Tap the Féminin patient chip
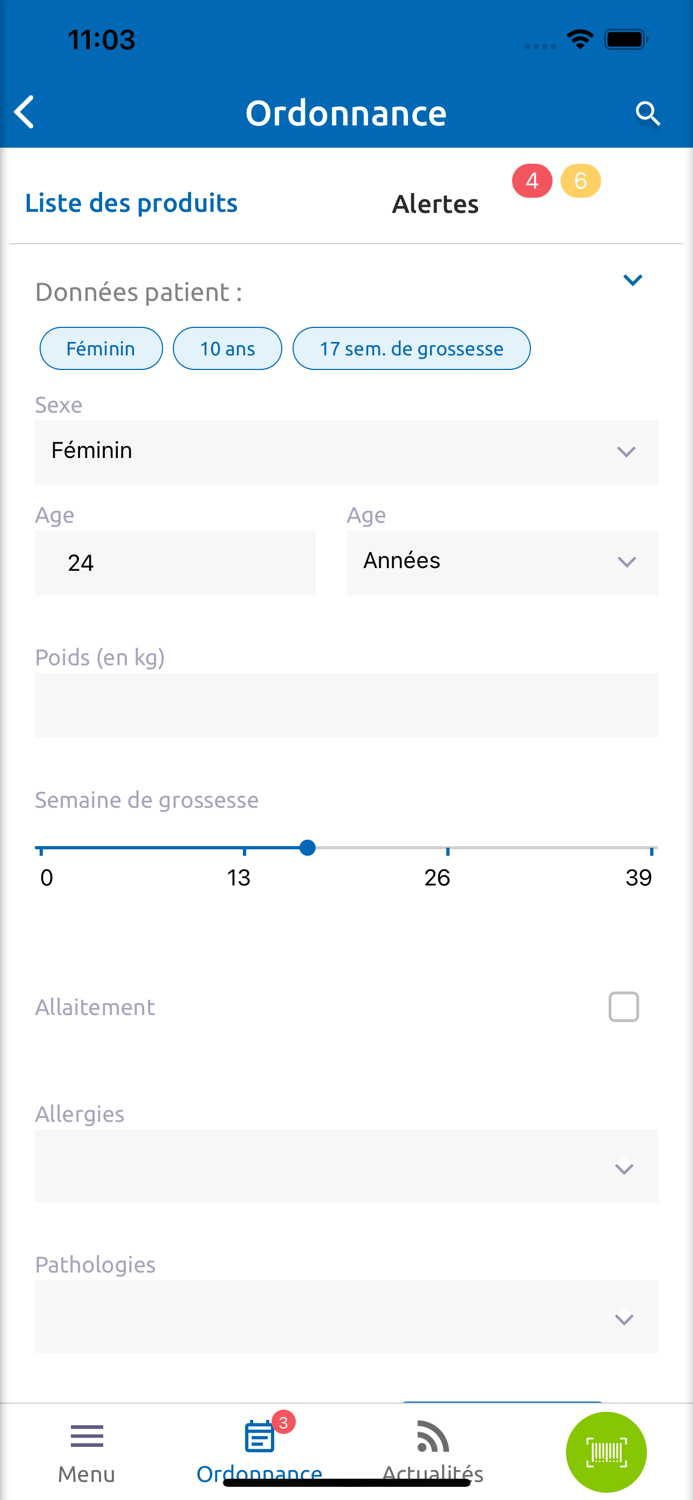 click(x=101, y=349)
